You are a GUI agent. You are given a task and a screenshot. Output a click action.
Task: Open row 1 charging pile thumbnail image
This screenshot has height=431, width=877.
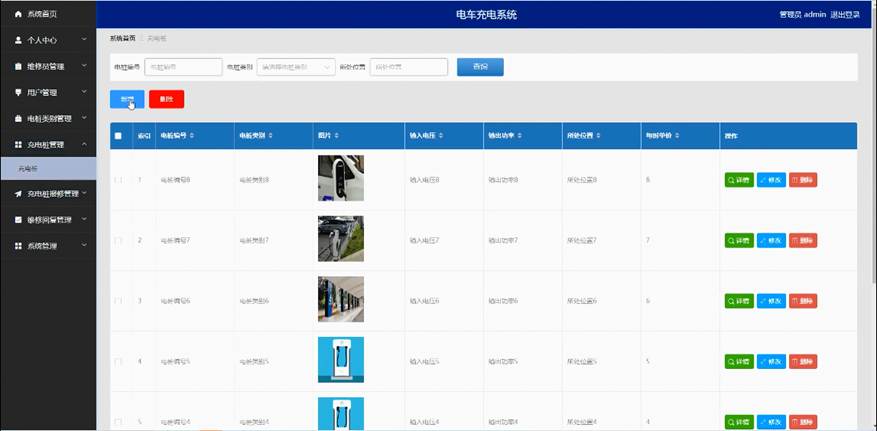[x=341, y=178]
